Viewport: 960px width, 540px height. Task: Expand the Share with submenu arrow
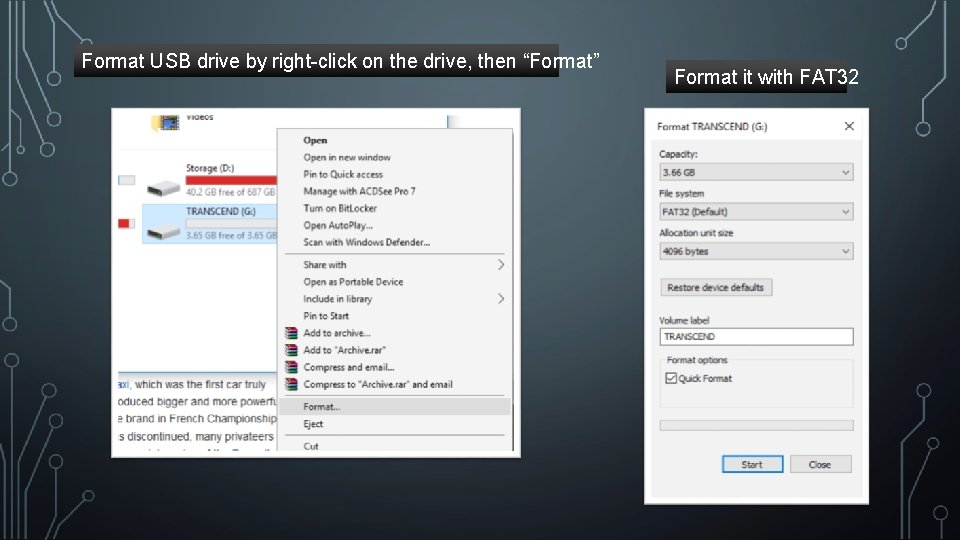(501, 264)
